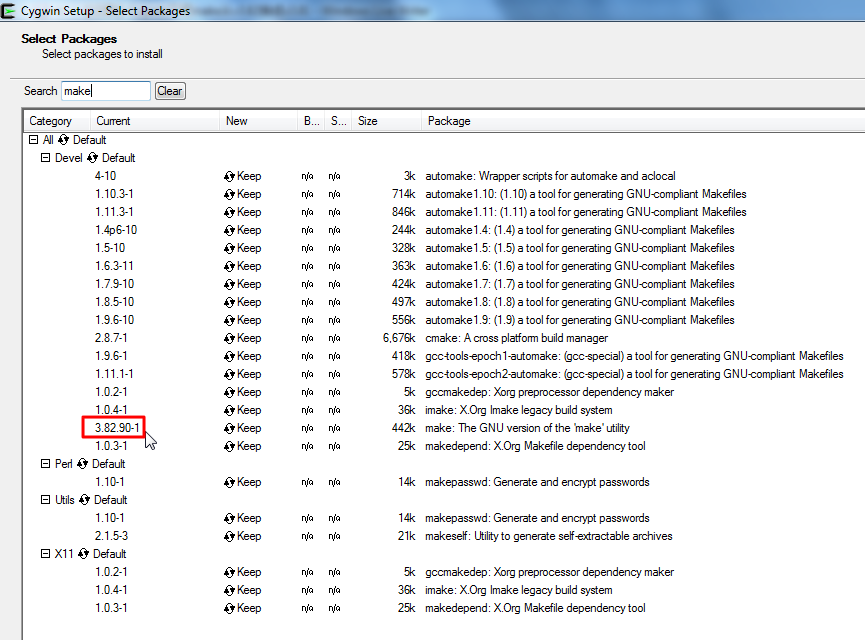Select imake description under Devel
The image size is (865, 640).
[x=519, y=410]
